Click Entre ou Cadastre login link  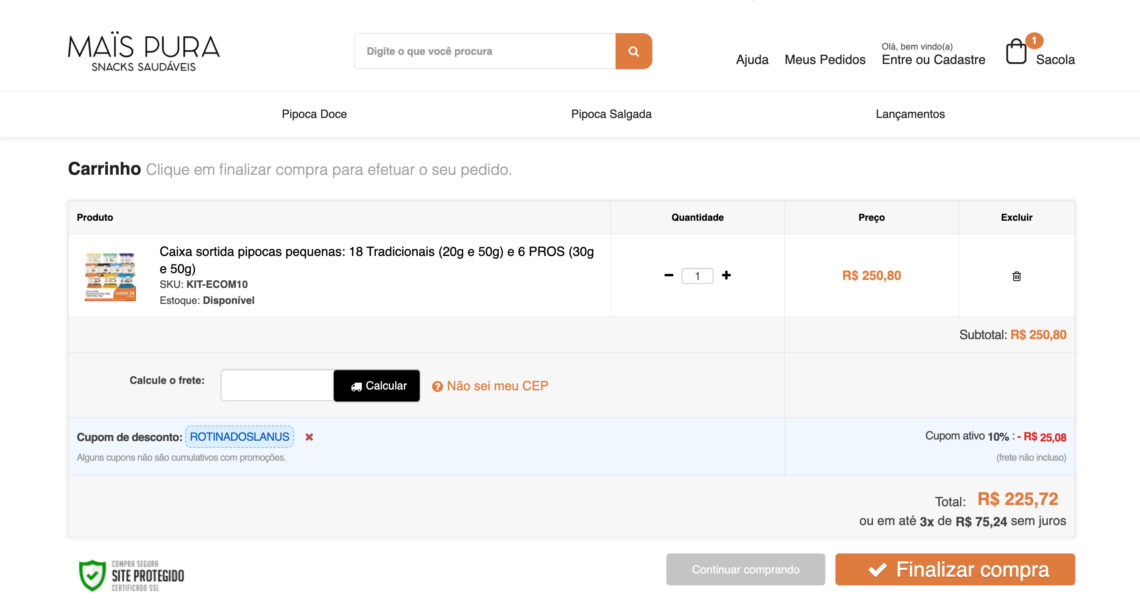[934, 60]
